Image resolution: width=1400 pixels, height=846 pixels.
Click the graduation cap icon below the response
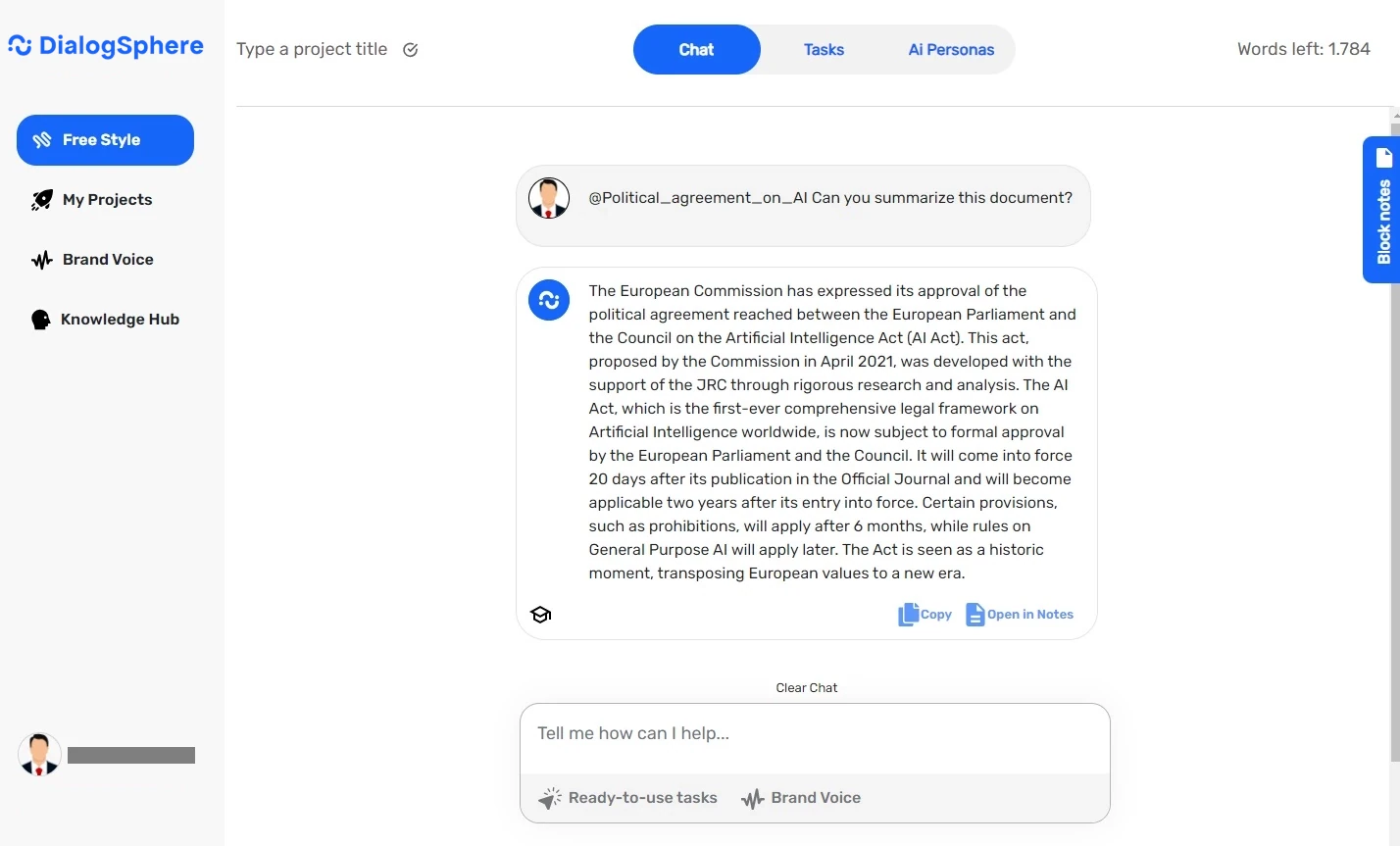[x=540, y=615]
